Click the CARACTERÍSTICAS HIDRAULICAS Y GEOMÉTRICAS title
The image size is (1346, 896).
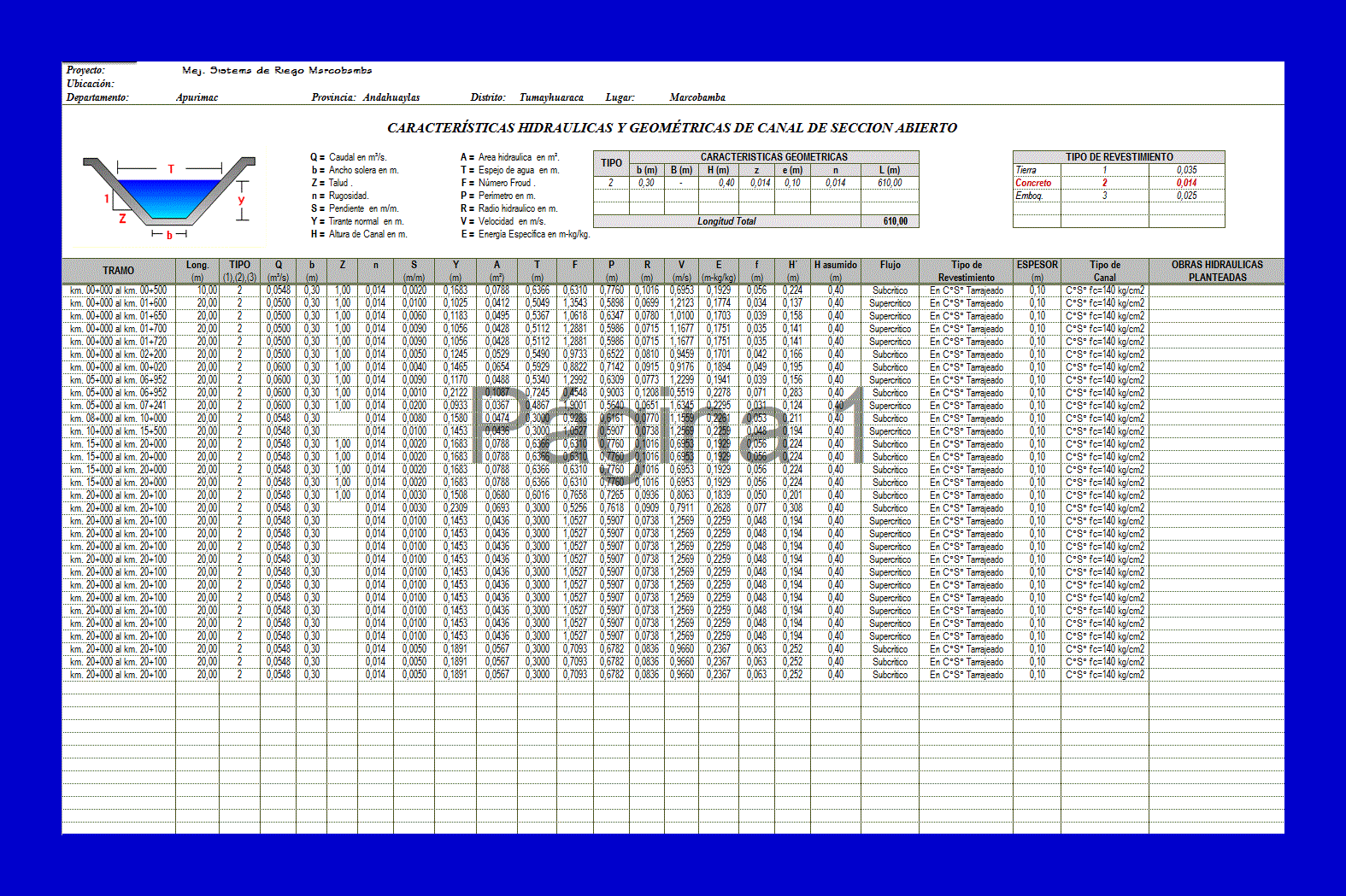(x=672, y=128)
